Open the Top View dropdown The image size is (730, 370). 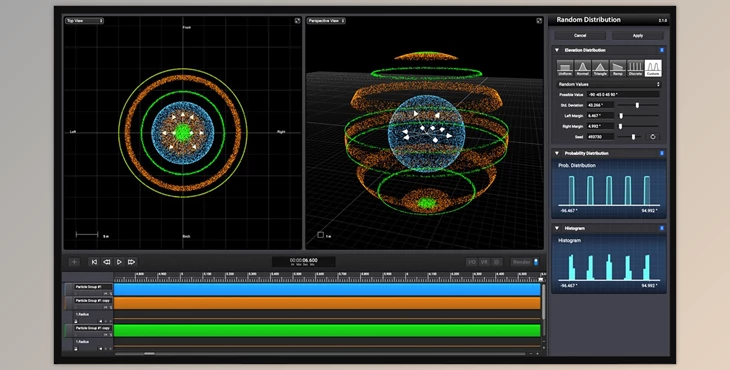(84, 21)
